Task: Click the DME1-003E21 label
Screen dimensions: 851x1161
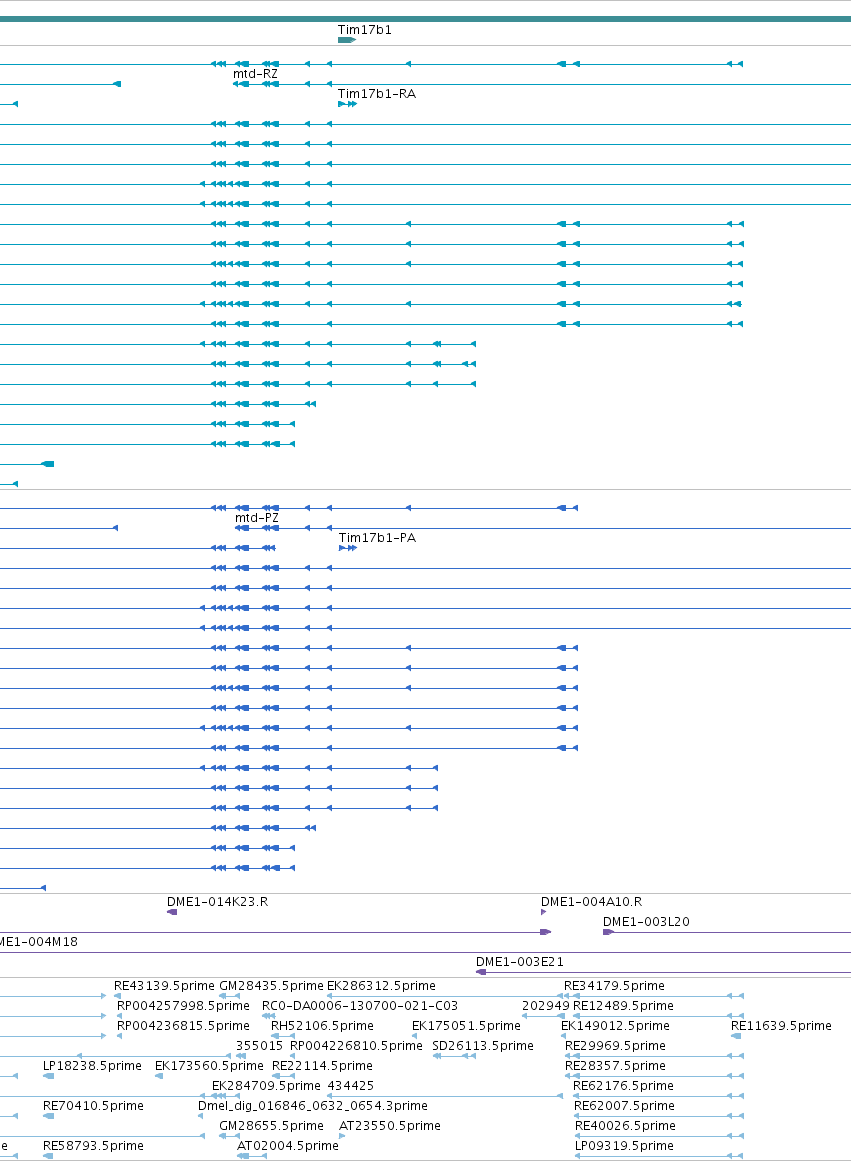Action: coord(519,962)
